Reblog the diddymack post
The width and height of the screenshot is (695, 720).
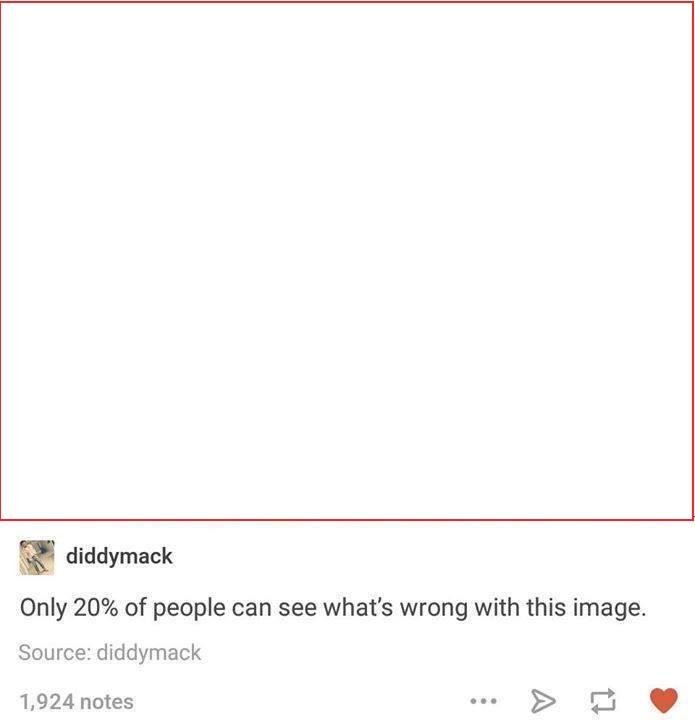[603, 701]
